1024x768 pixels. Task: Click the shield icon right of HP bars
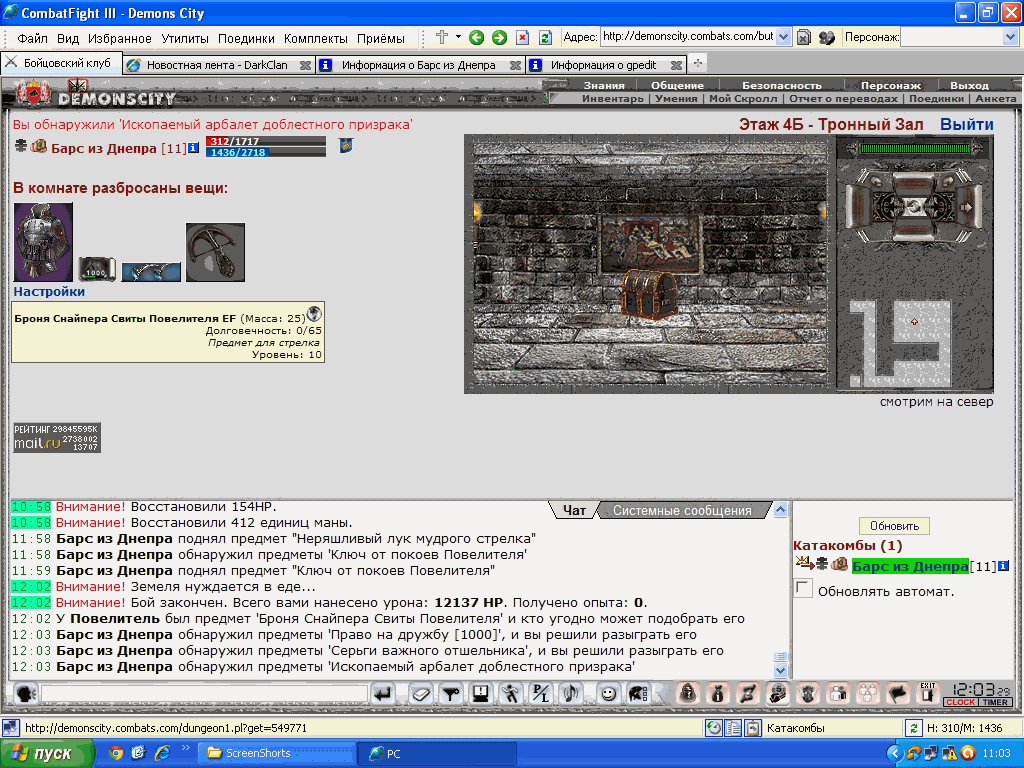click(x=346, y=146)
